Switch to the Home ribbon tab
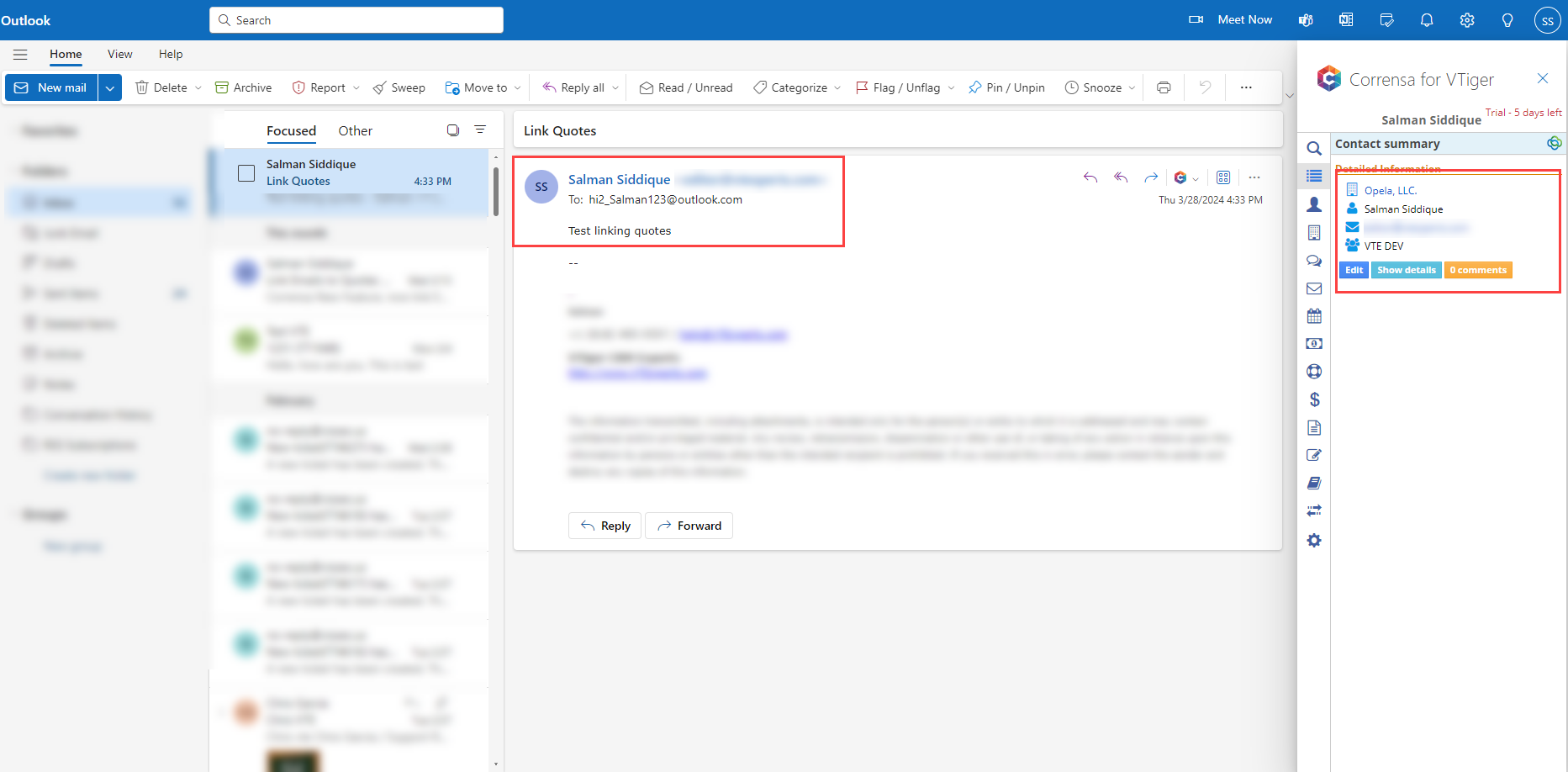 point(66,54)
